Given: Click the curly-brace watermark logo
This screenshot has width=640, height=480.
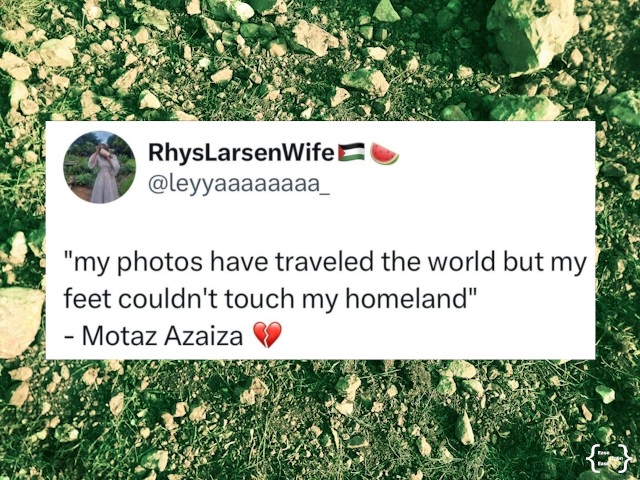Looking at the screenshot, I should 610,457.
